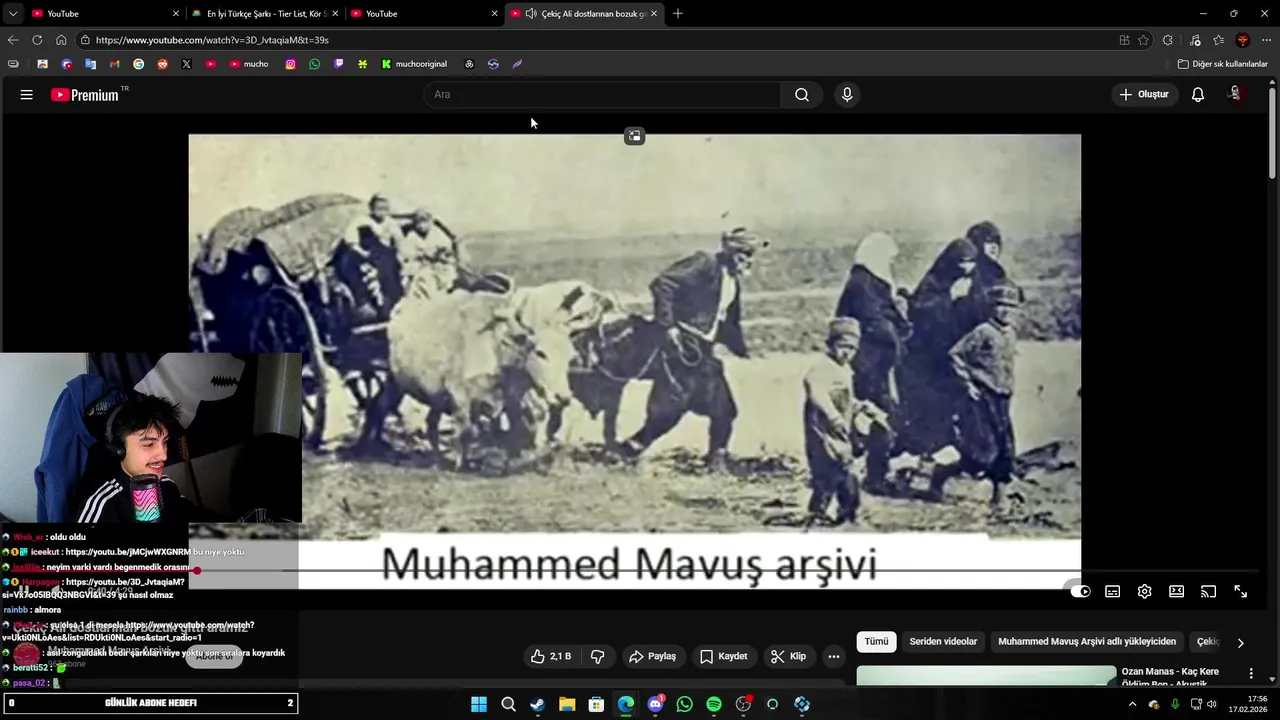This screenshot has height=720, width=1280.
Task: Cast video with Play on TV icon
Action: pyautogui.click(x=1208, y=592)
